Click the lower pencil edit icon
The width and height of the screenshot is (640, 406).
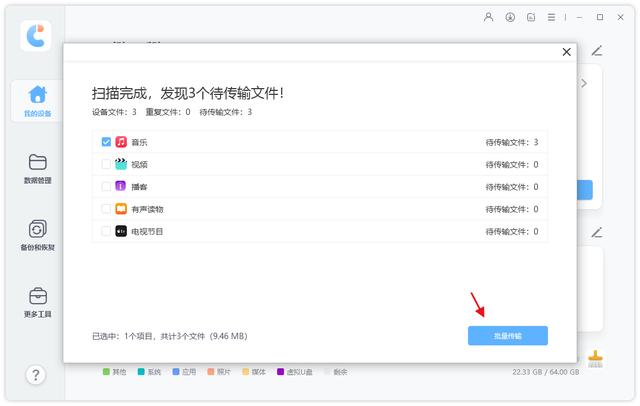pyautogui.click(x=597, y=232)
